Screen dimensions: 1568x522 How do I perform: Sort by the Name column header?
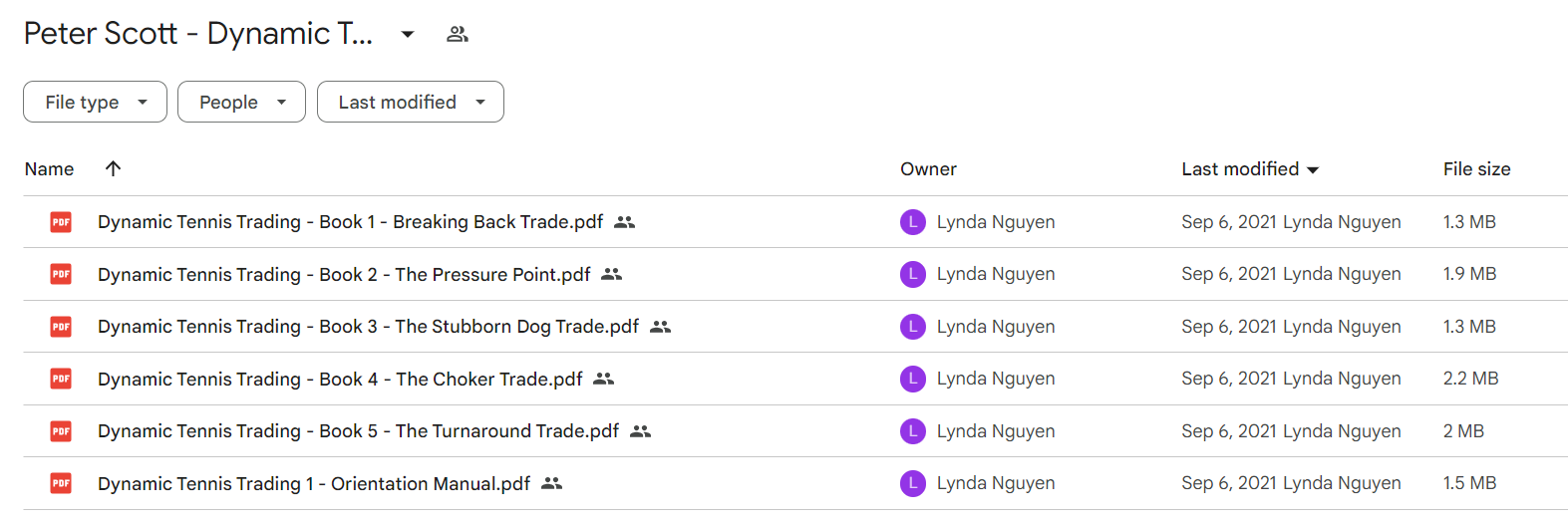coord(49,169)
